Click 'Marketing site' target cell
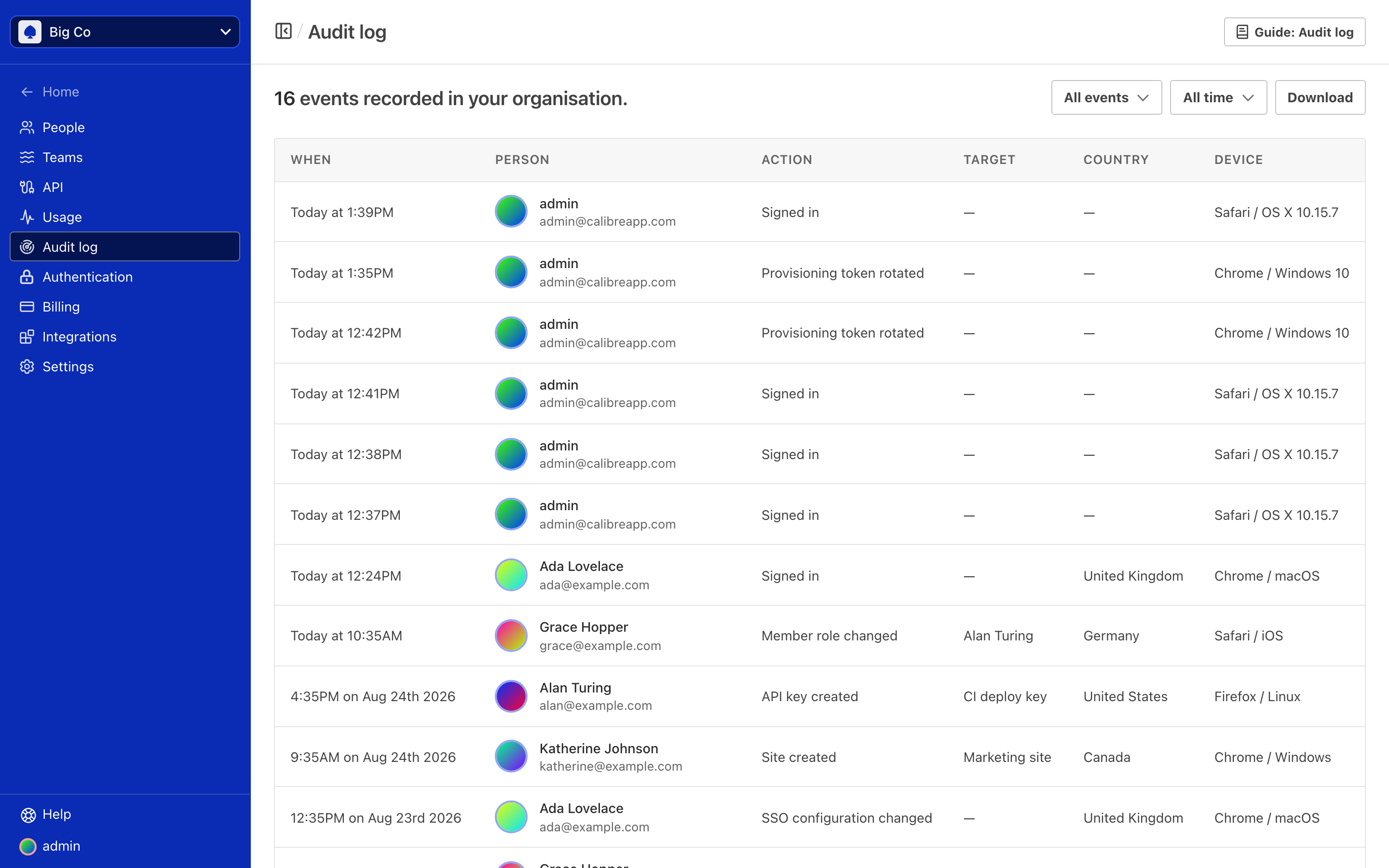Screen dimensions: 1389x868 (x=1008, y=757)
